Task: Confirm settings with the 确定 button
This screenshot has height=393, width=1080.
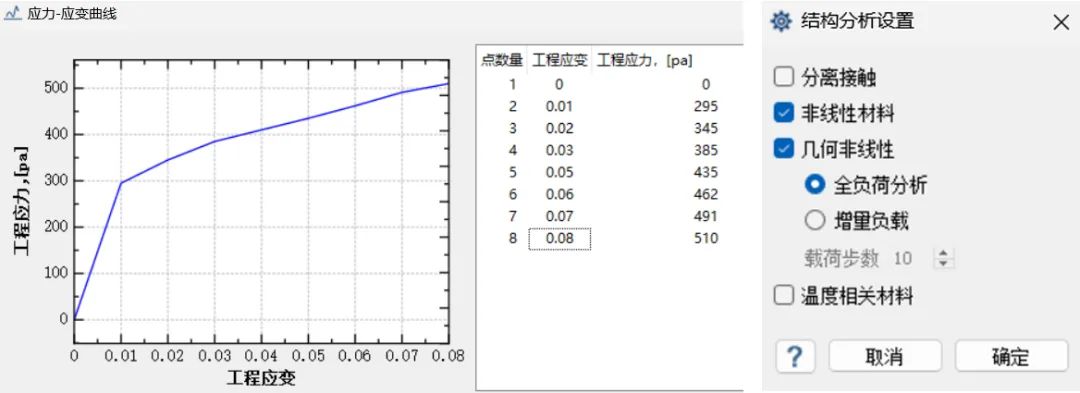Action: 1011,357
